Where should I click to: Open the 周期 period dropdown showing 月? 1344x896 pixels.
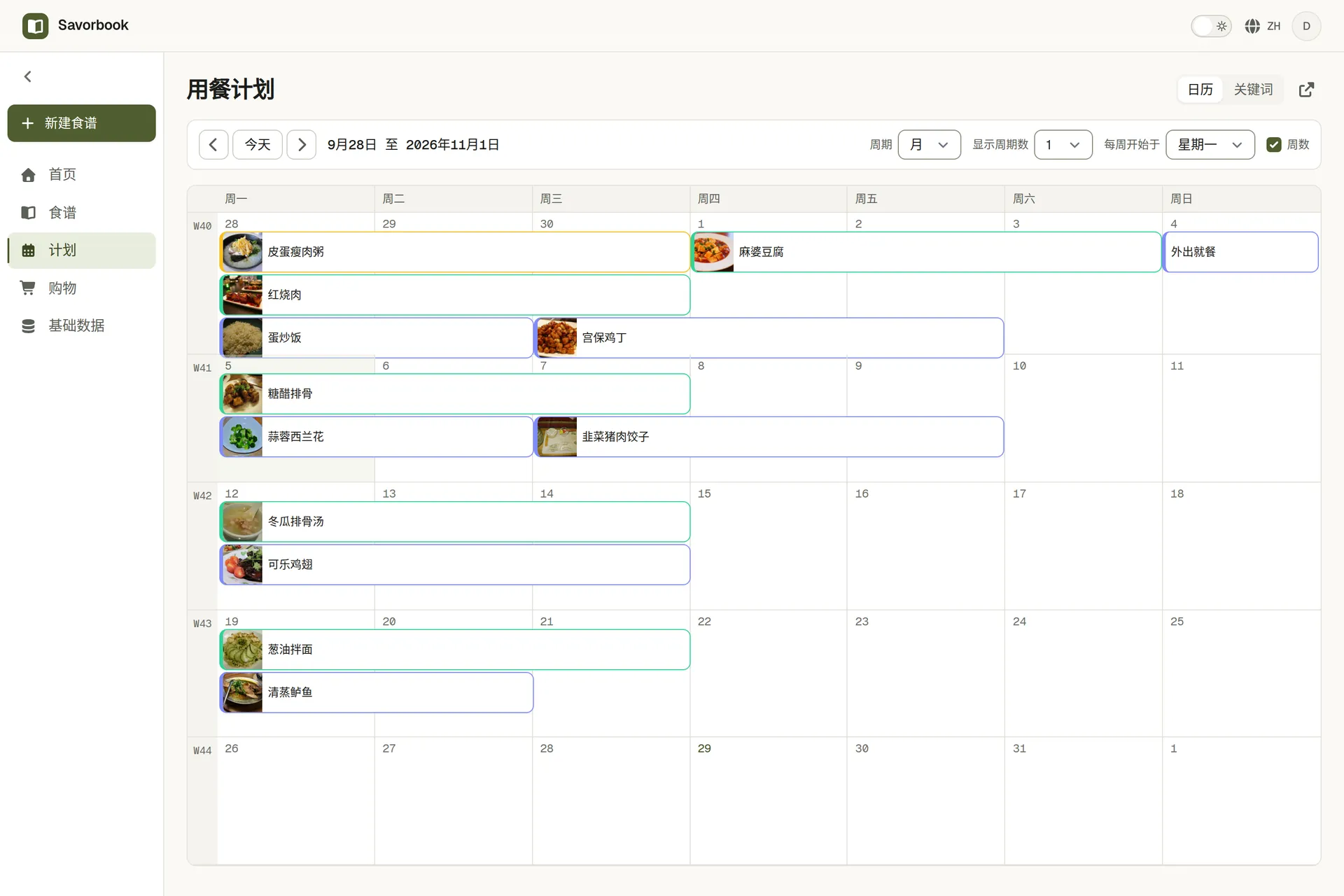pyautogui.click(x=929, y=145)
